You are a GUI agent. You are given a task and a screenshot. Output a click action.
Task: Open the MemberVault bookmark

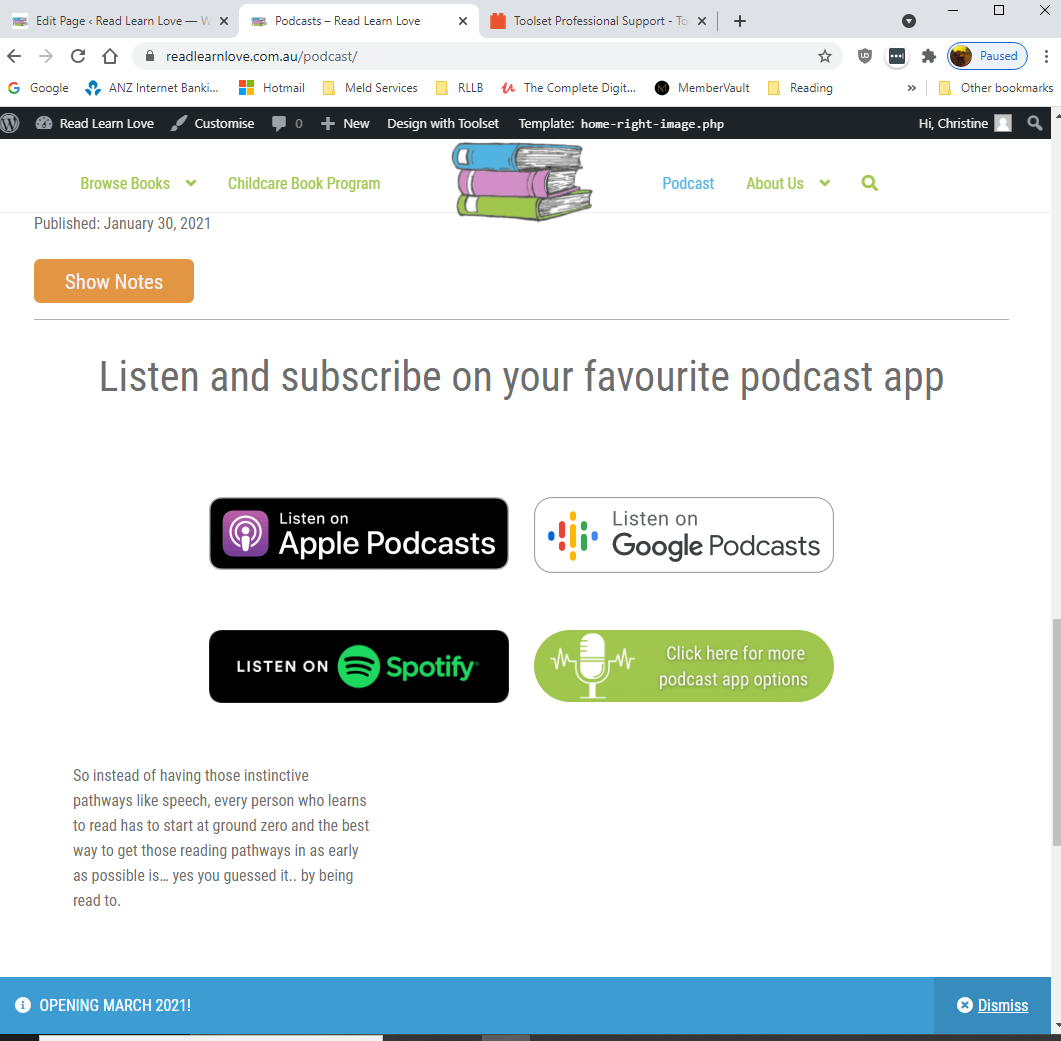point(702,88)
